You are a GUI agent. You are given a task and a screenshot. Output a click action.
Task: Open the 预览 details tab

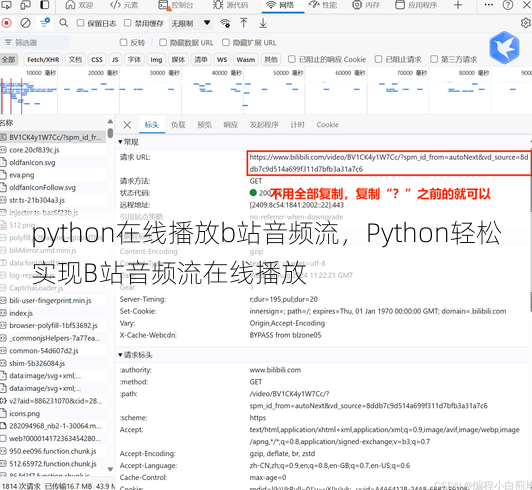[x=204, y=125]
